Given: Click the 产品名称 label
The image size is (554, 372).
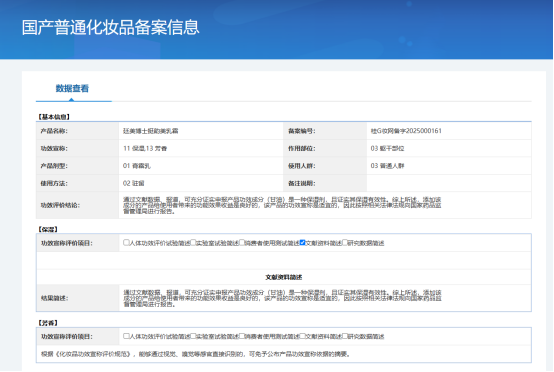Looking at the screenshot, I should coord(54,131).
